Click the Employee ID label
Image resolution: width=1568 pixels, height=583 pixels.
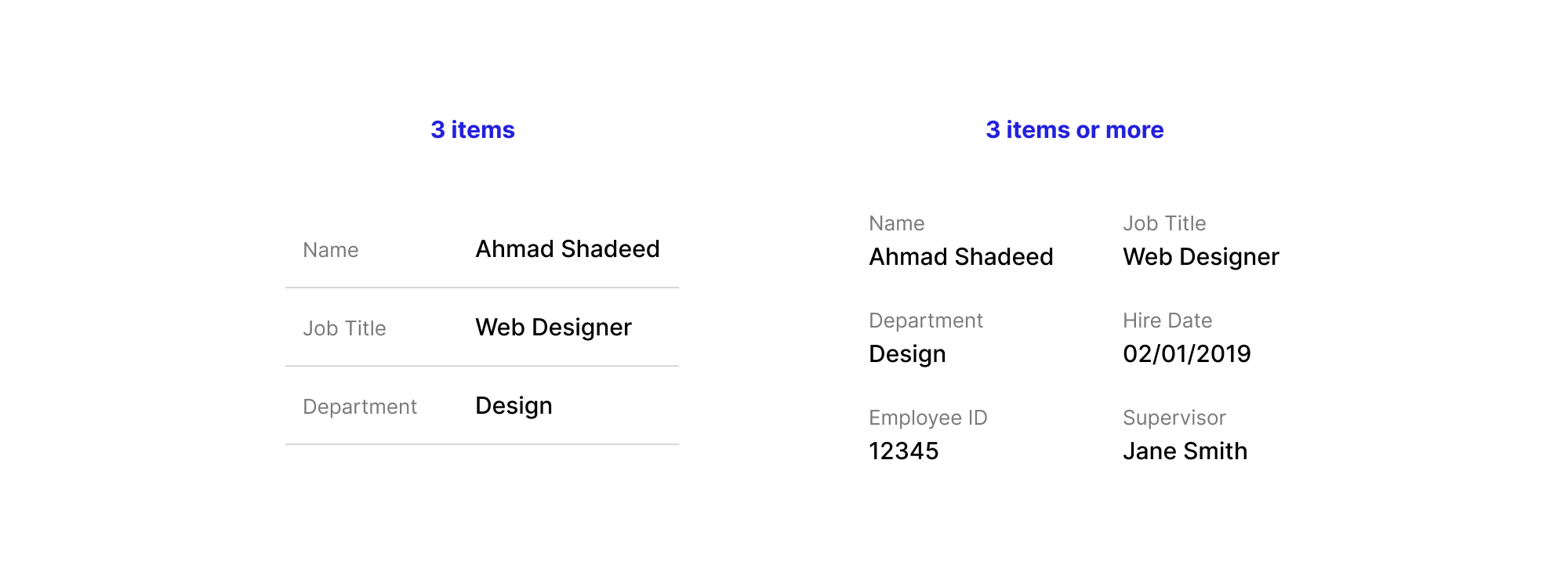coord(928,418)
